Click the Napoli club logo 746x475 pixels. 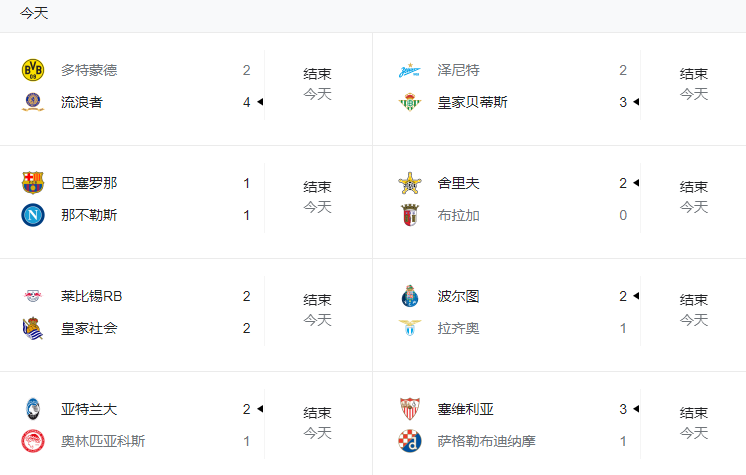coord(33,215)
